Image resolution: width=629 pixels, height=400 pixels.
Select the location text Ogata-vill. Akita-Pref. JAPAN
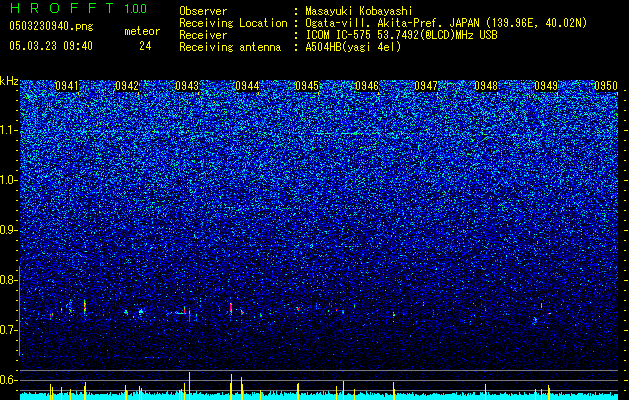[392, 23]
